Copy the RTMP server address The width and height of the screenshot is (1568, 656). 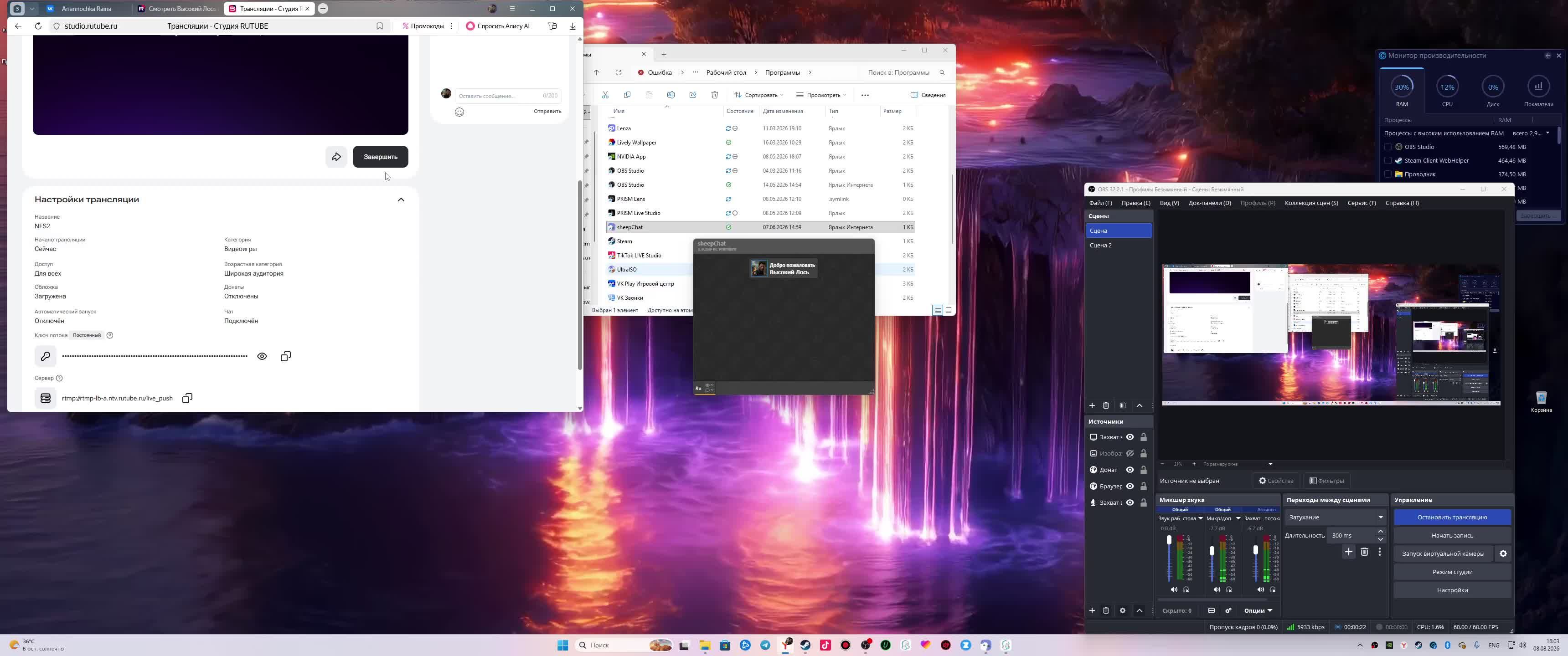(187, 398)
